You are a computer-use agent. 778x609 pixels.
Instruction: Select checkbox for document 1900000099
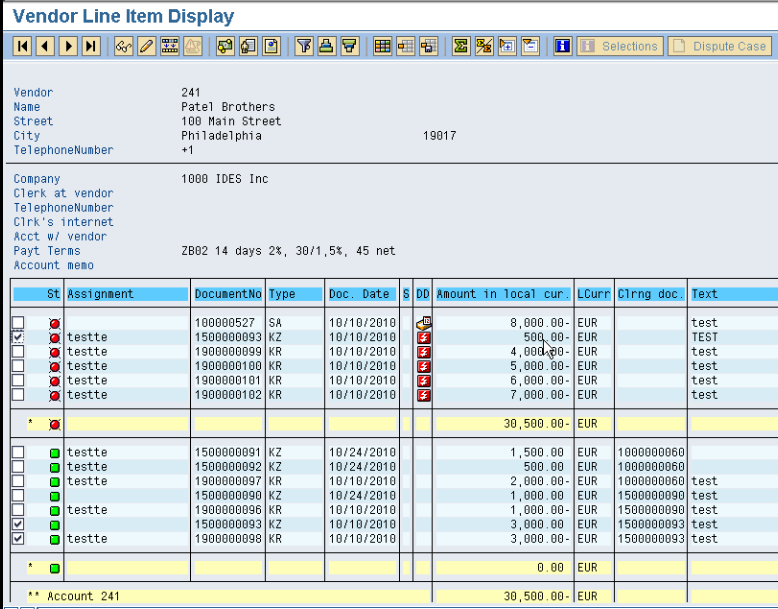(x=18, y=351)
